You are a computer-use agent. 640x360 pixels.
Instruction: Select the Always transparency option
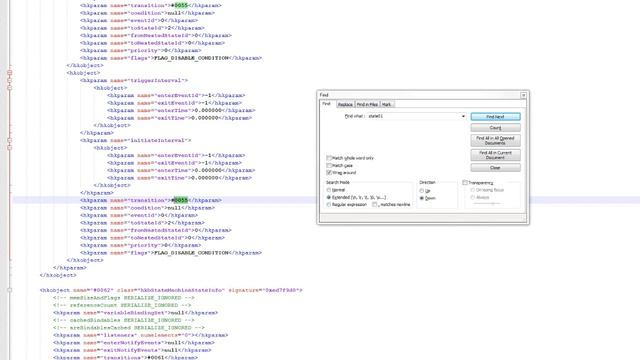tap(473, 198)
